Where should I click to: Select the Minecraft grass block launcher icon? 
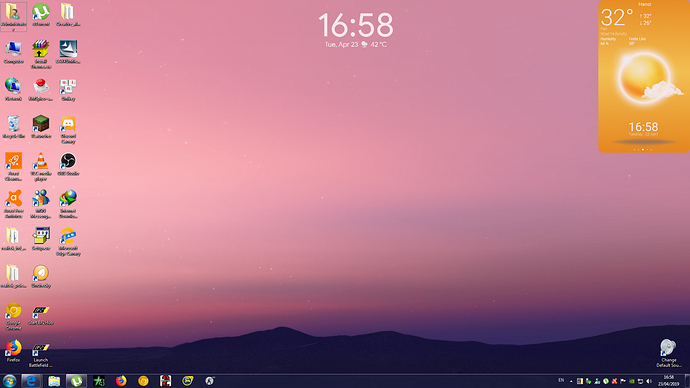click(40, 127)
